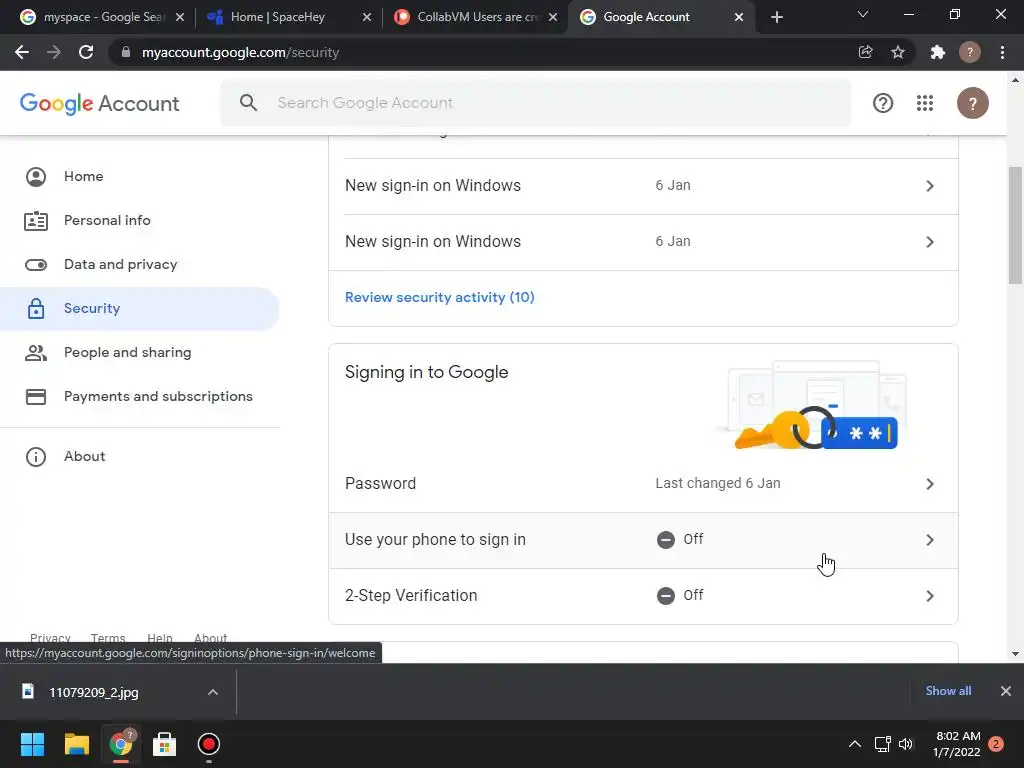1024x768 pixels.
Task: Click the Signing in to Google heading
Action: pos(426,372)
